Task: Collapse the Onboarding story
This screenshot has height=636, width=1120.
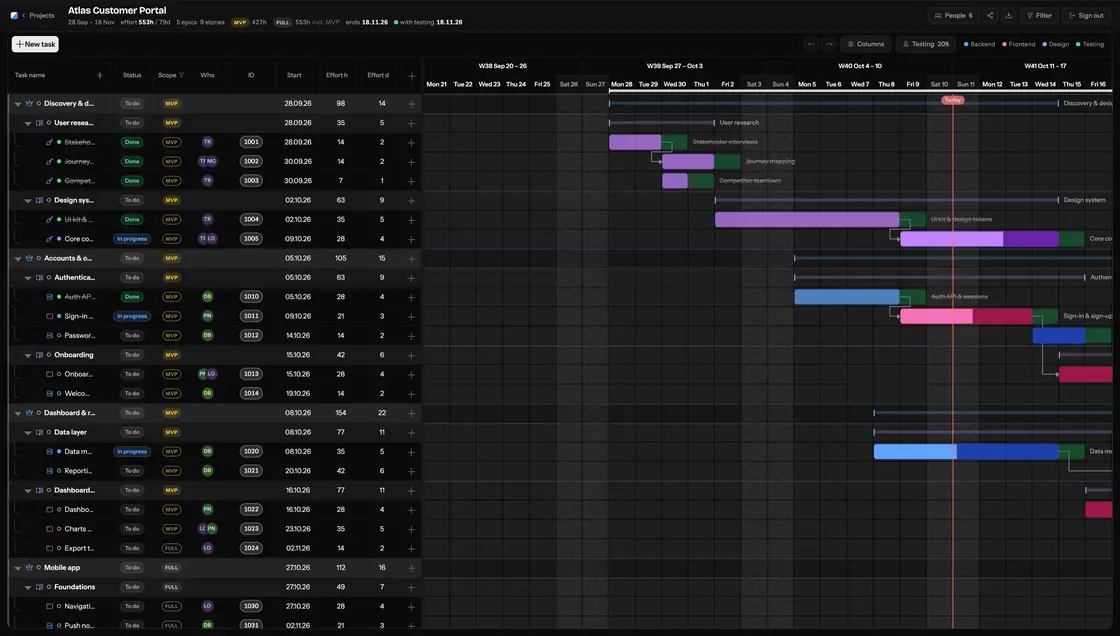Action: coord(28,355)
